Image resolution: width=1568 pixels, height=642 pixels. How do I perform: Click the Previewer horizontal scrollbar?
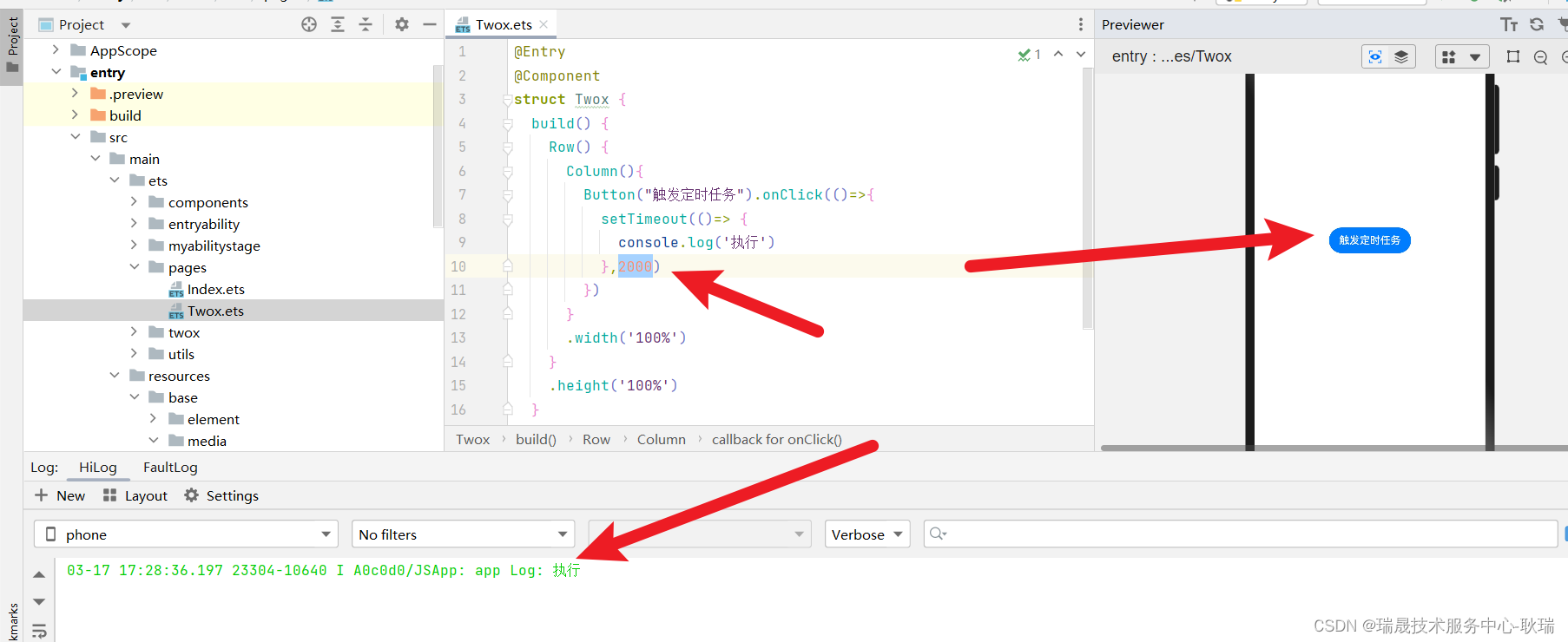(x=1333, y=448)
